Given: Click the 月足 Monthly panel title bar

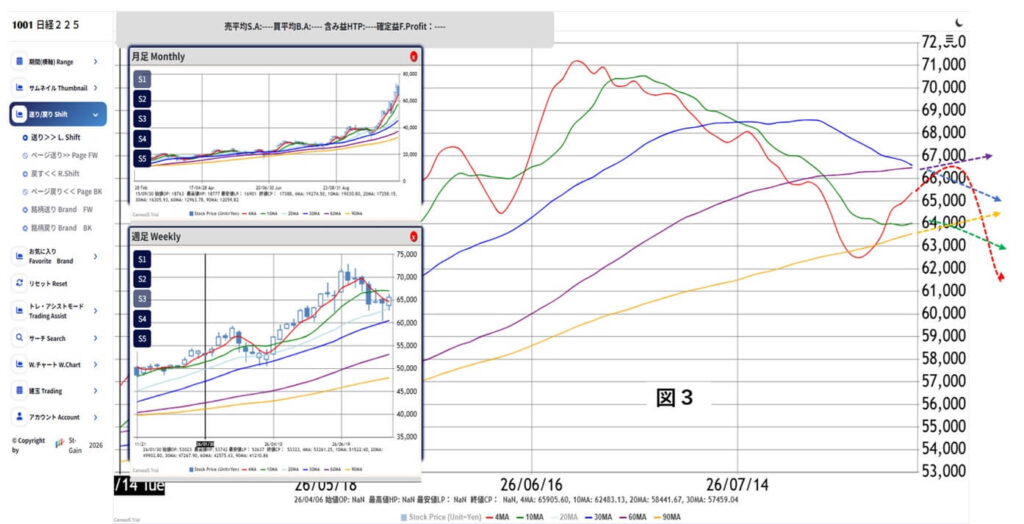Looking at the screenshot, I should tap(275, 56).
